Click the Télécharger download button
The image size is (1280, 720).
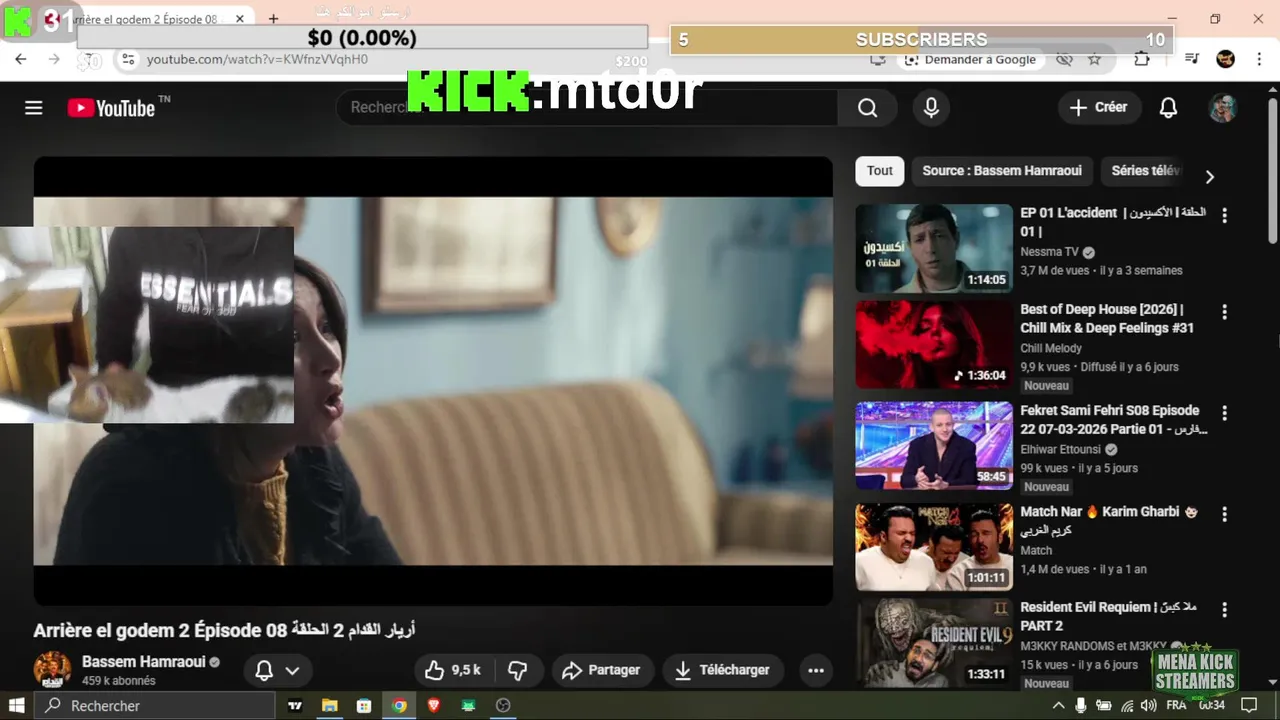pyautogui.click(x=722, y=670)
